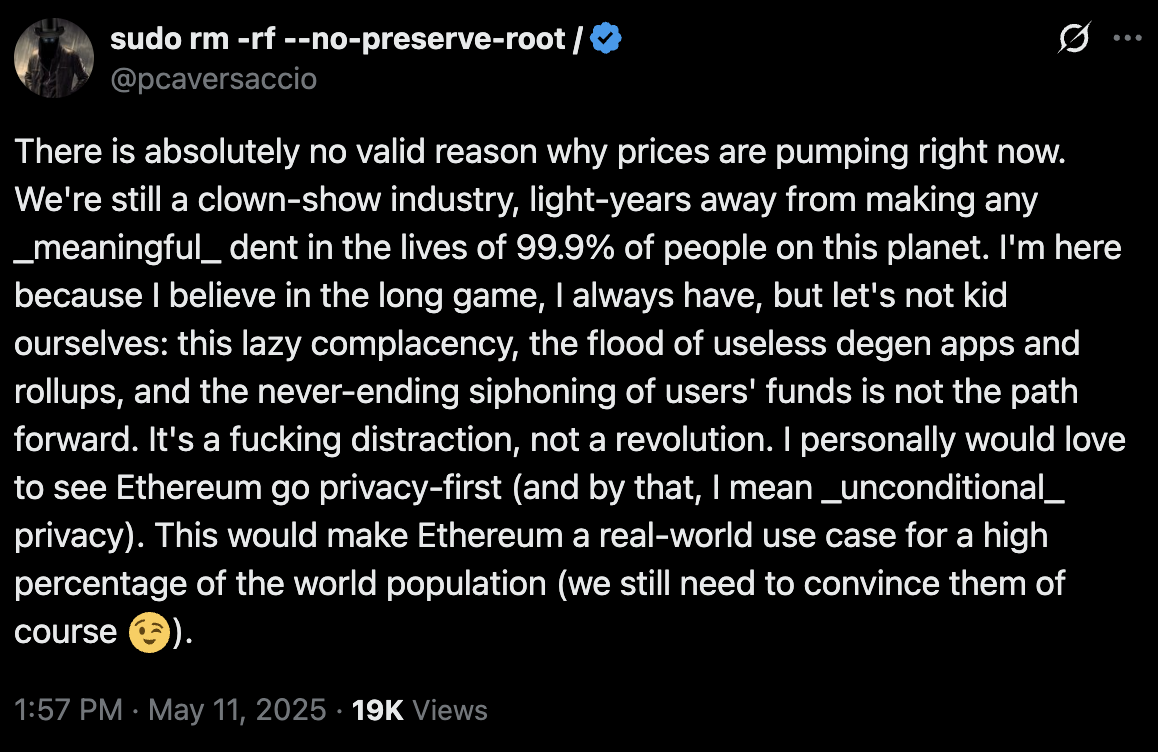
Task: Click the 99.9% figure in the post
Action: 565,248
